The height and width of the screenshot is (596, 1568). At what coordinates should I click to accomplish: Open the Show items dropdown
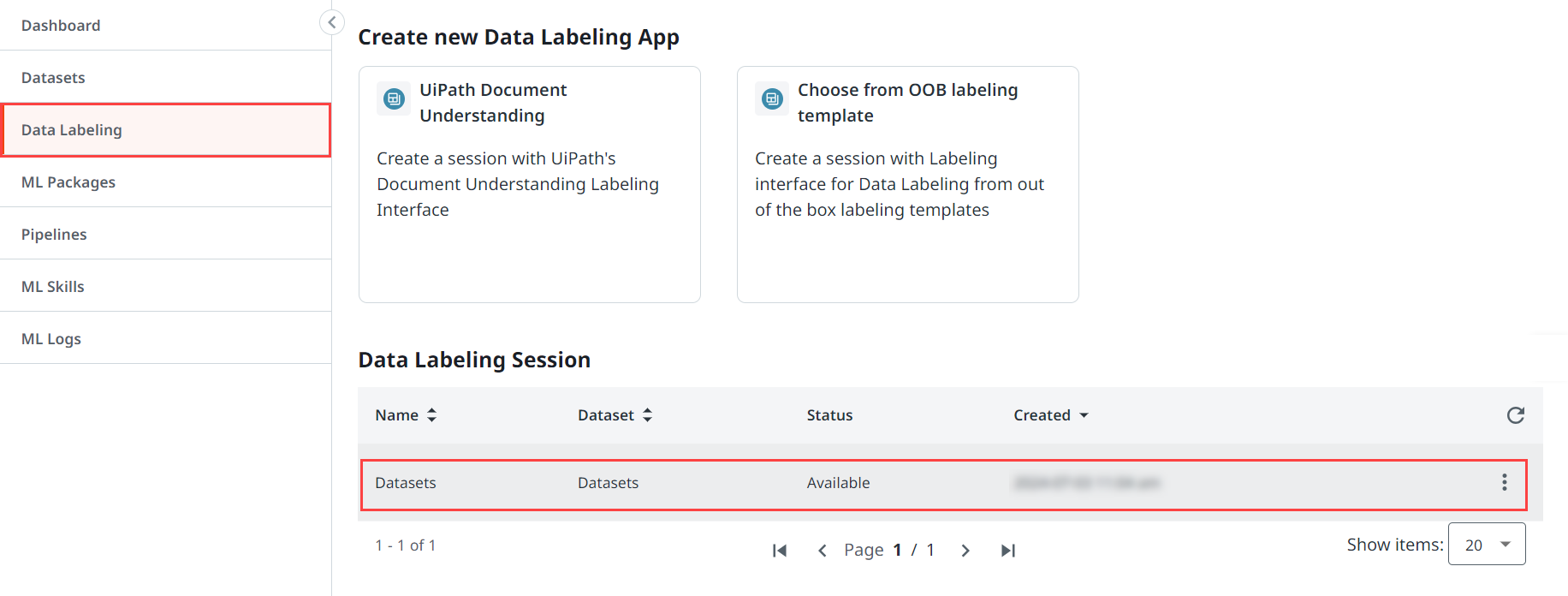pyautogui.click(x=1487, y=545)
